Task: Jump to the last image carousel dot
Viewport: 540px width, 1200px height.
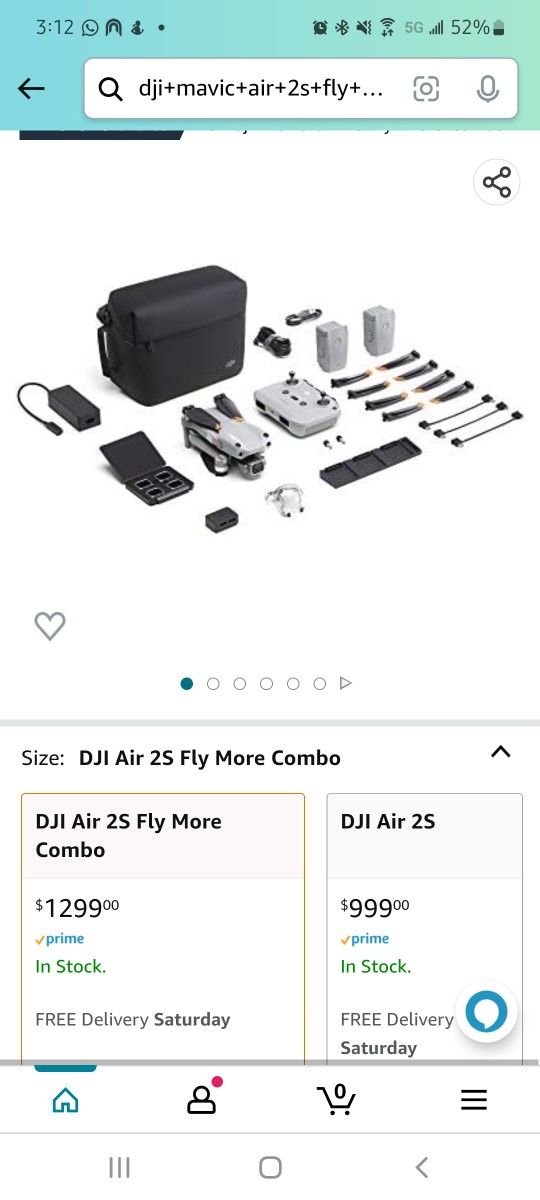Action: coord(320,684)
